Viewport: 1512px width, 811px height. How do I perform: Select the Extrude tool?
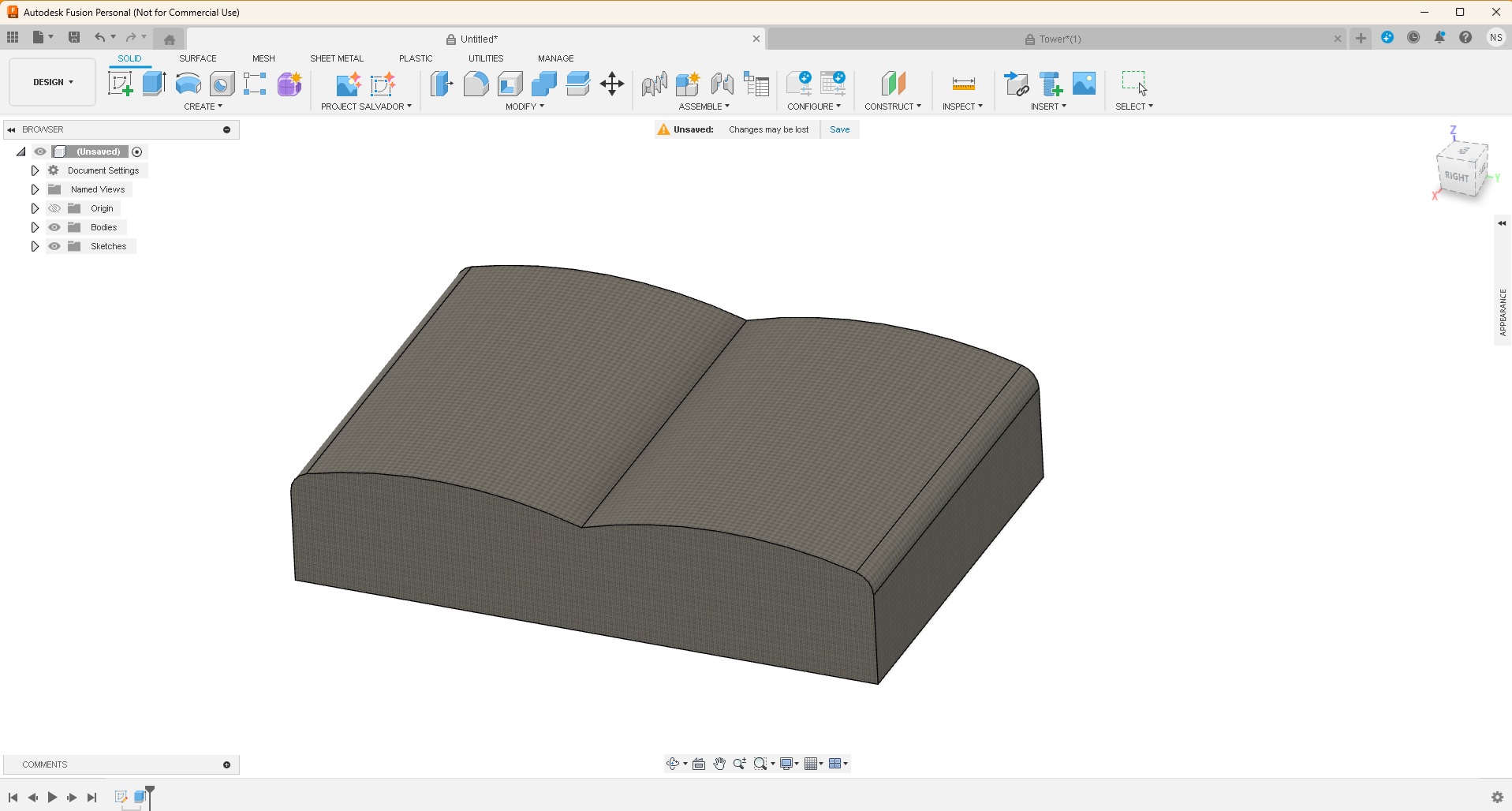154,84
